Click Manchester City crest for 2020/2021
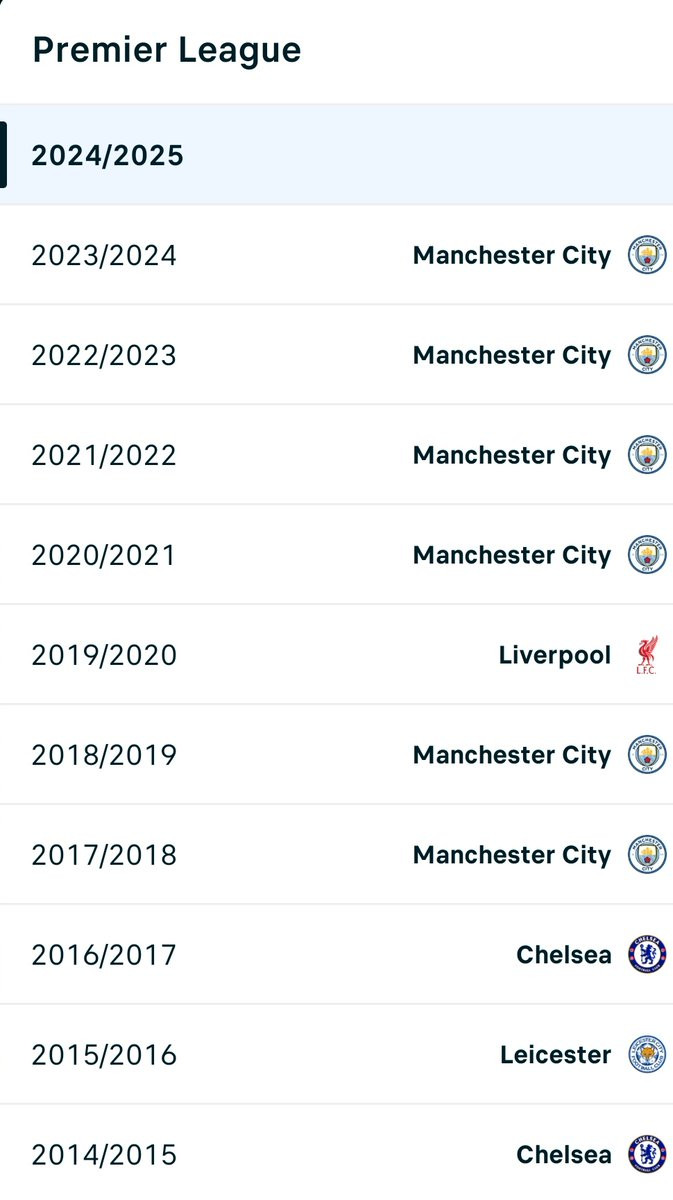 tap(647, 555)
